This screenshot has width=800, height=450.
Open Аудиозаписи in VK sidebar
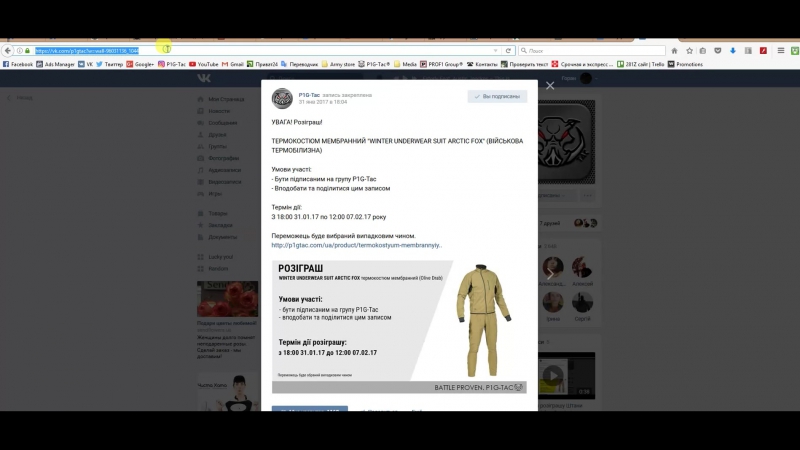(219, 170)
